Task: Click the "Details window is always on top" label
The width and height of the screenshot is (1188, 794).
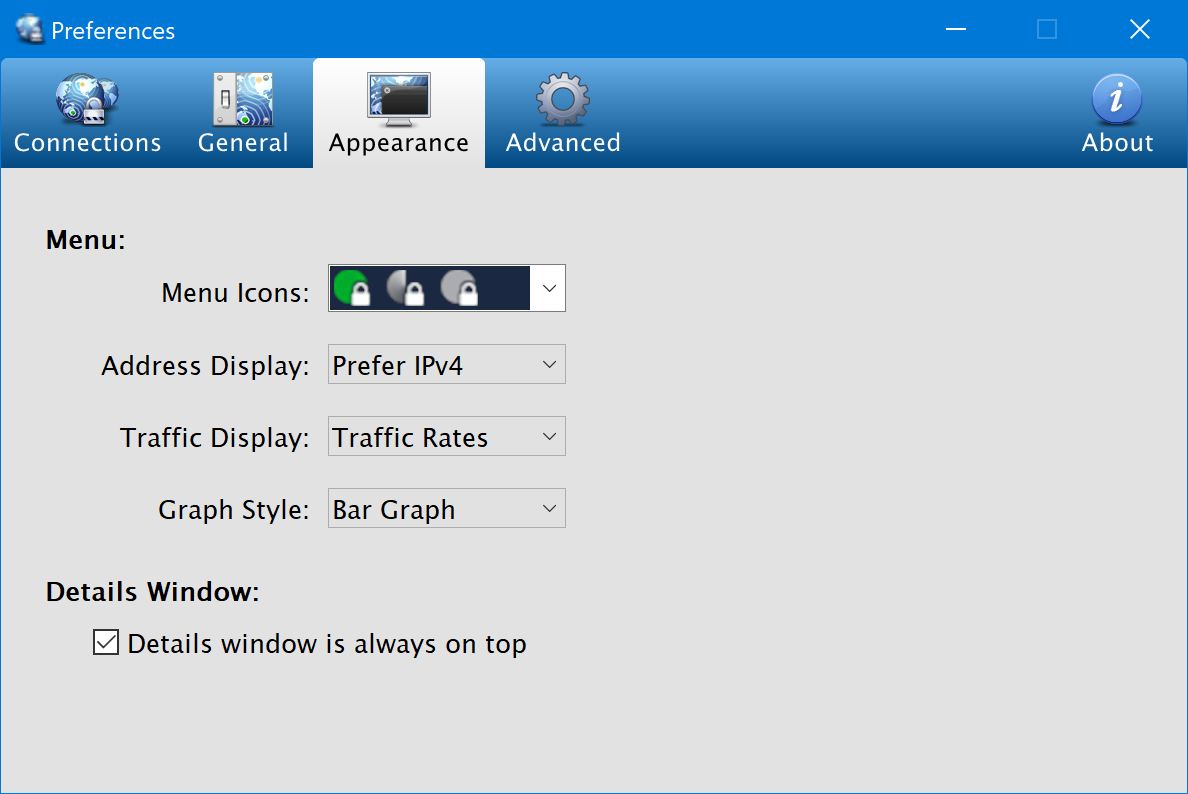Action: 327,644
